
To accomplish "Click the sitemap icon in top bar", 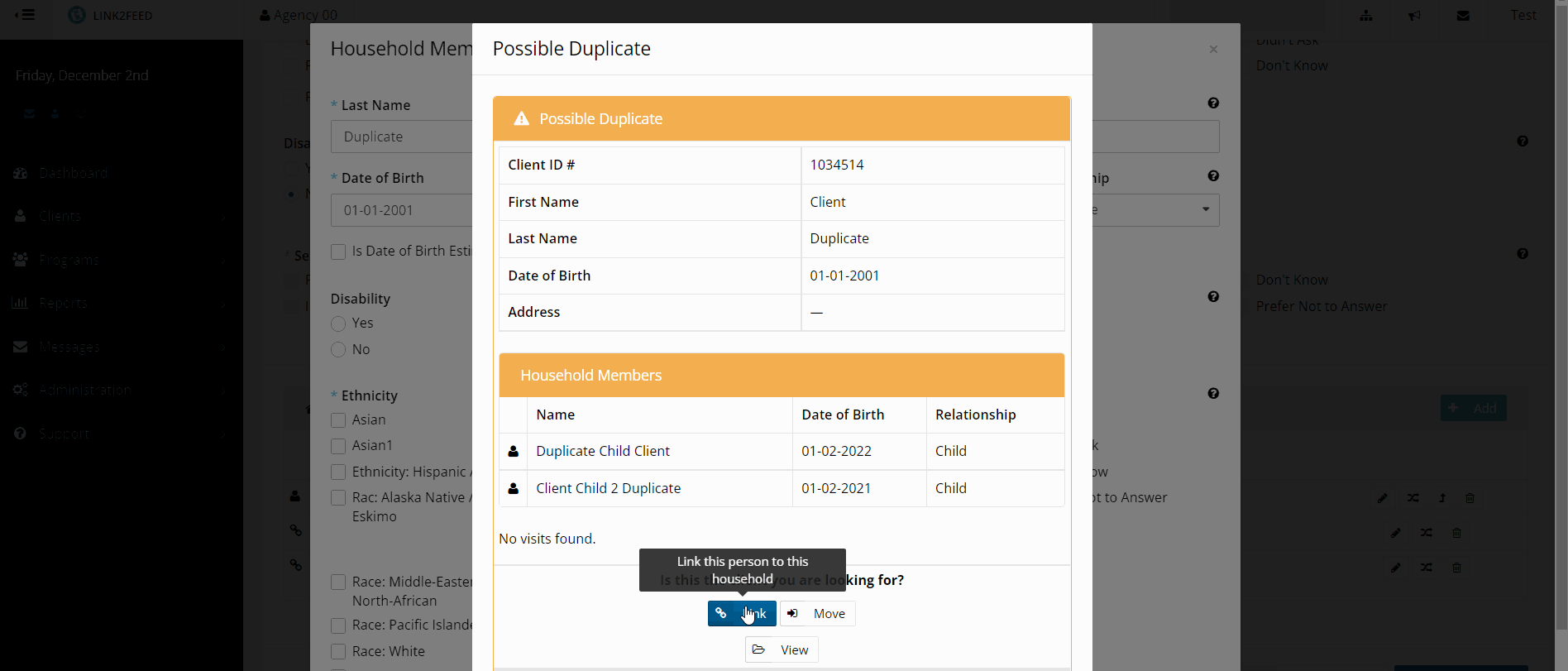I will pos(1366,15).
